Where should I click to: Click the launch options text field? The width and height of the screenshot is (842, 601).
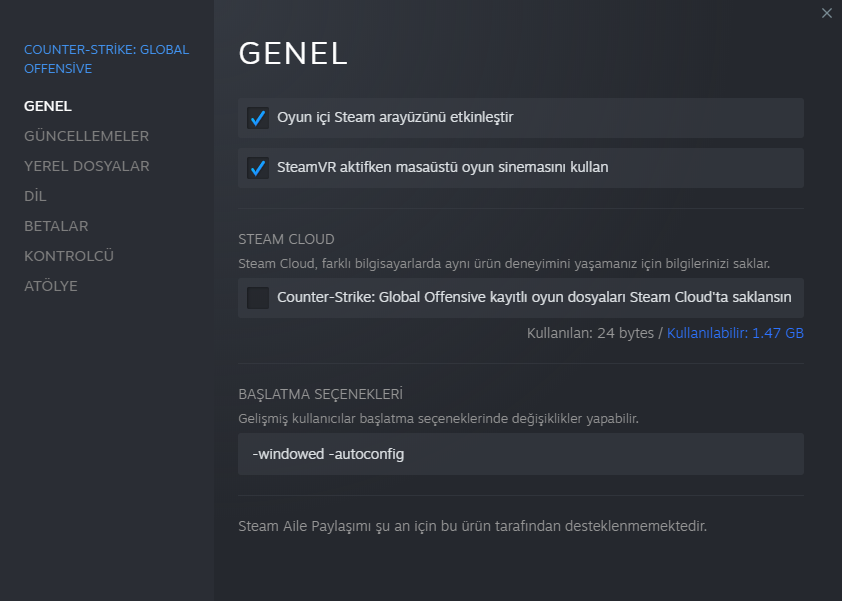coord(520,454)
